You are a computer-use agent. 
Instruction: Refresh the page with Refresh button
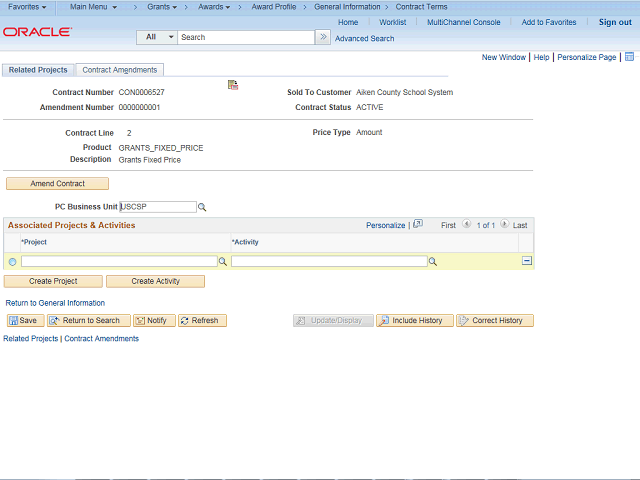[202, 321]
